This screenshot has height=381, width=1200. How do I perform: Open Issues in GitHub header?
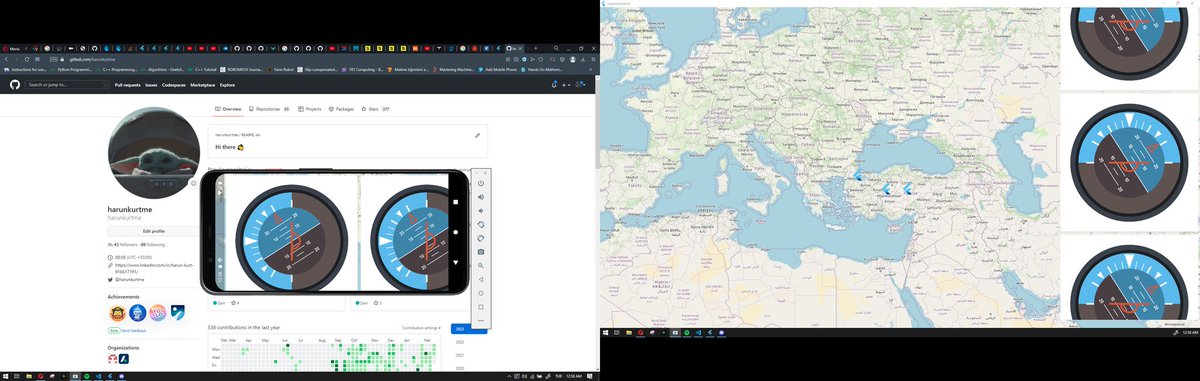(x=151, y=85)
